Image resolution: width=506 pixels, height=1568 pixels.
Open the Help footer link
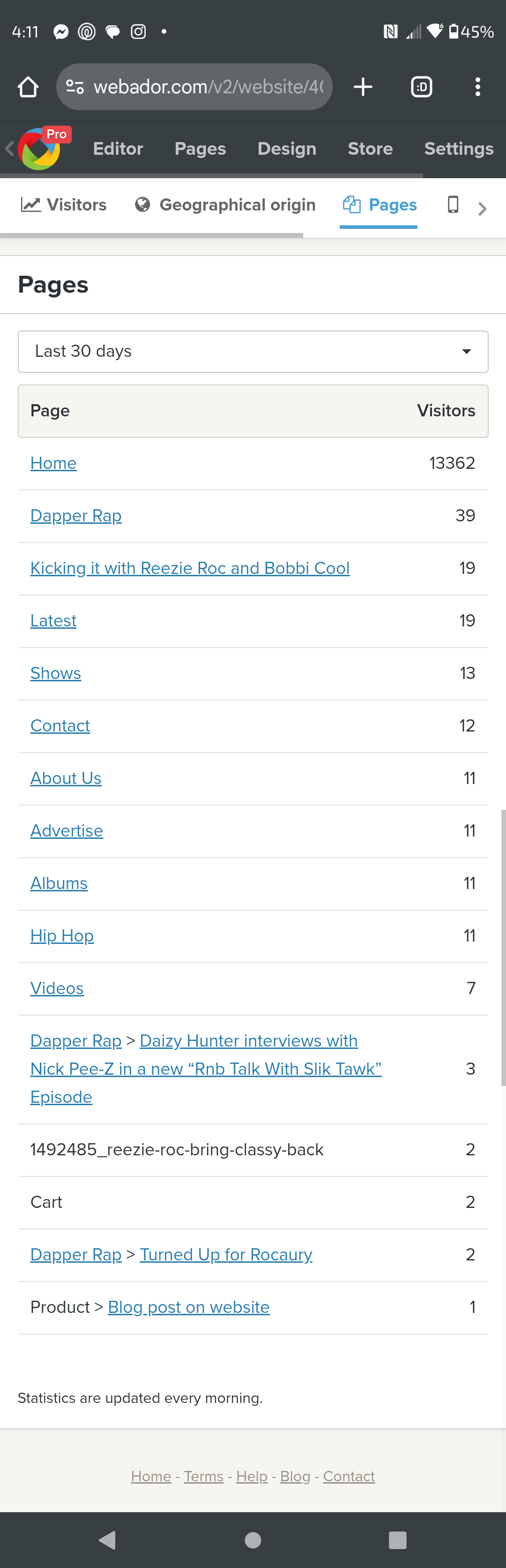coord(252,1476)
